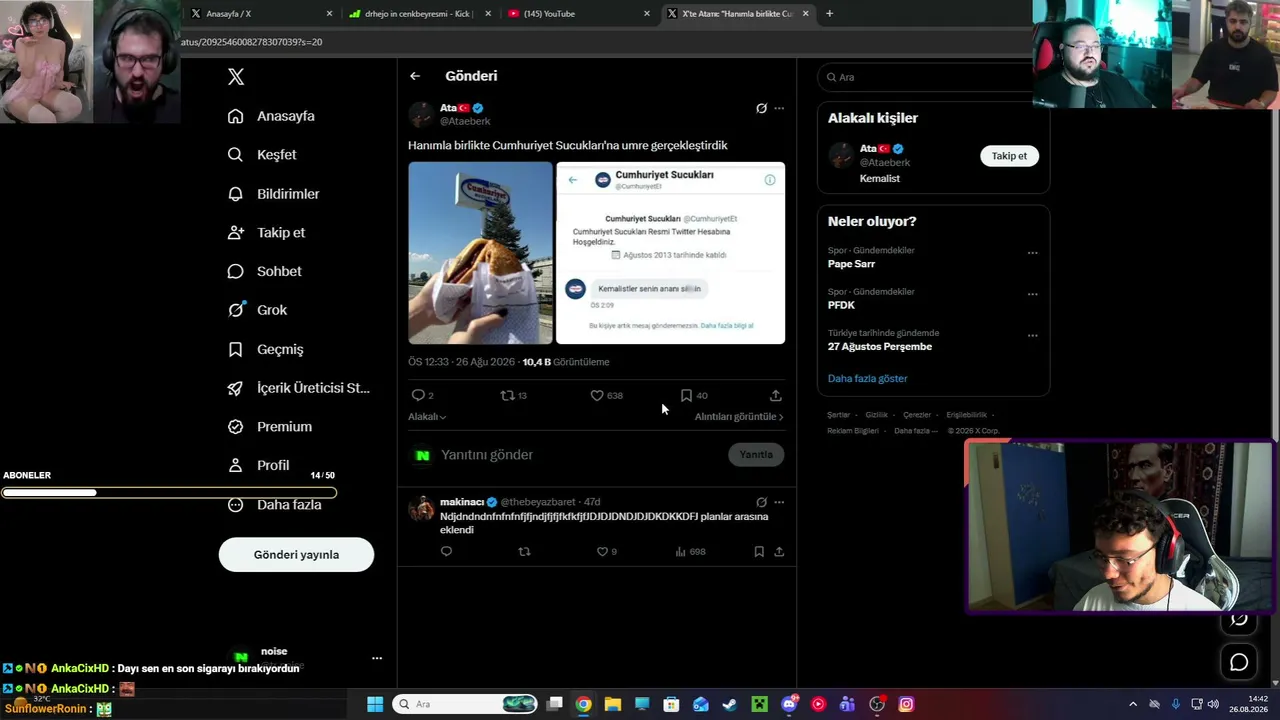The image size is (1280, 720).
Task: Click the reply icon on the main post
Action: [418, 395]
